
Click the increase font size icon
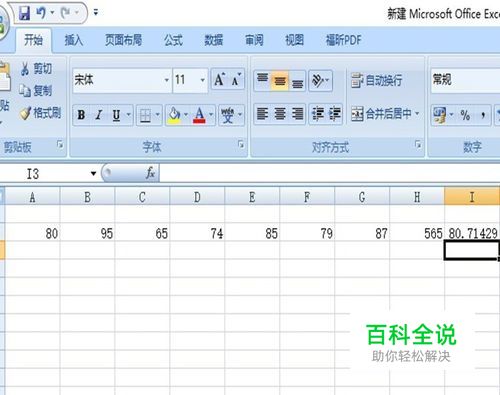(220, 80)
